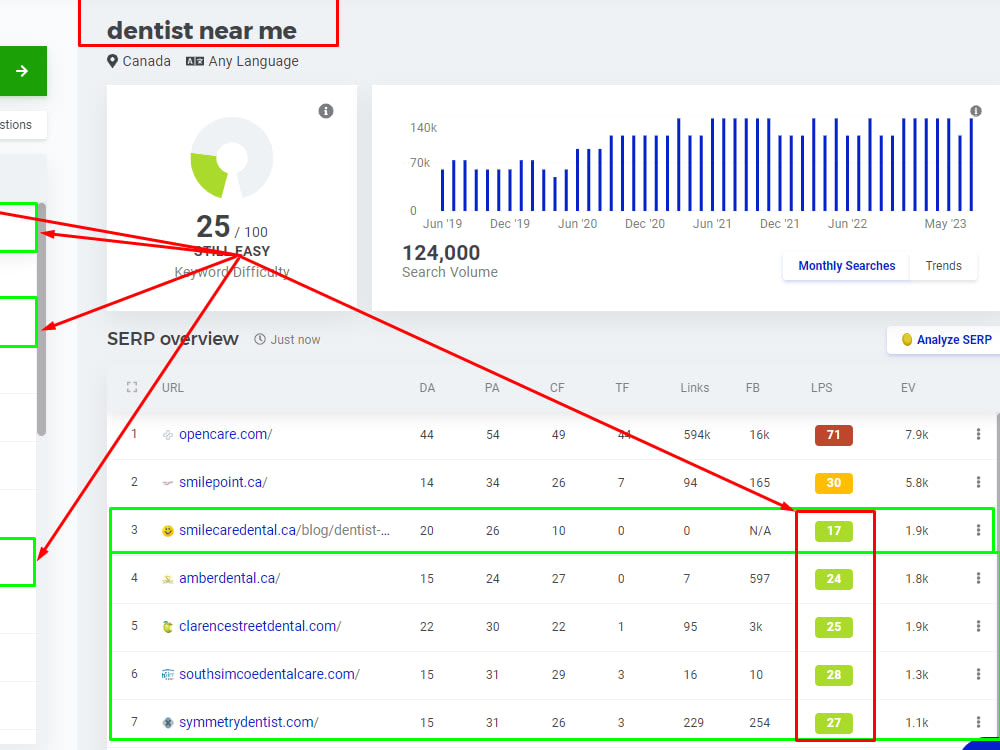1000x750 pixels.
Task: Click the smilepoint.ca favicon
Action: point(168,483)
